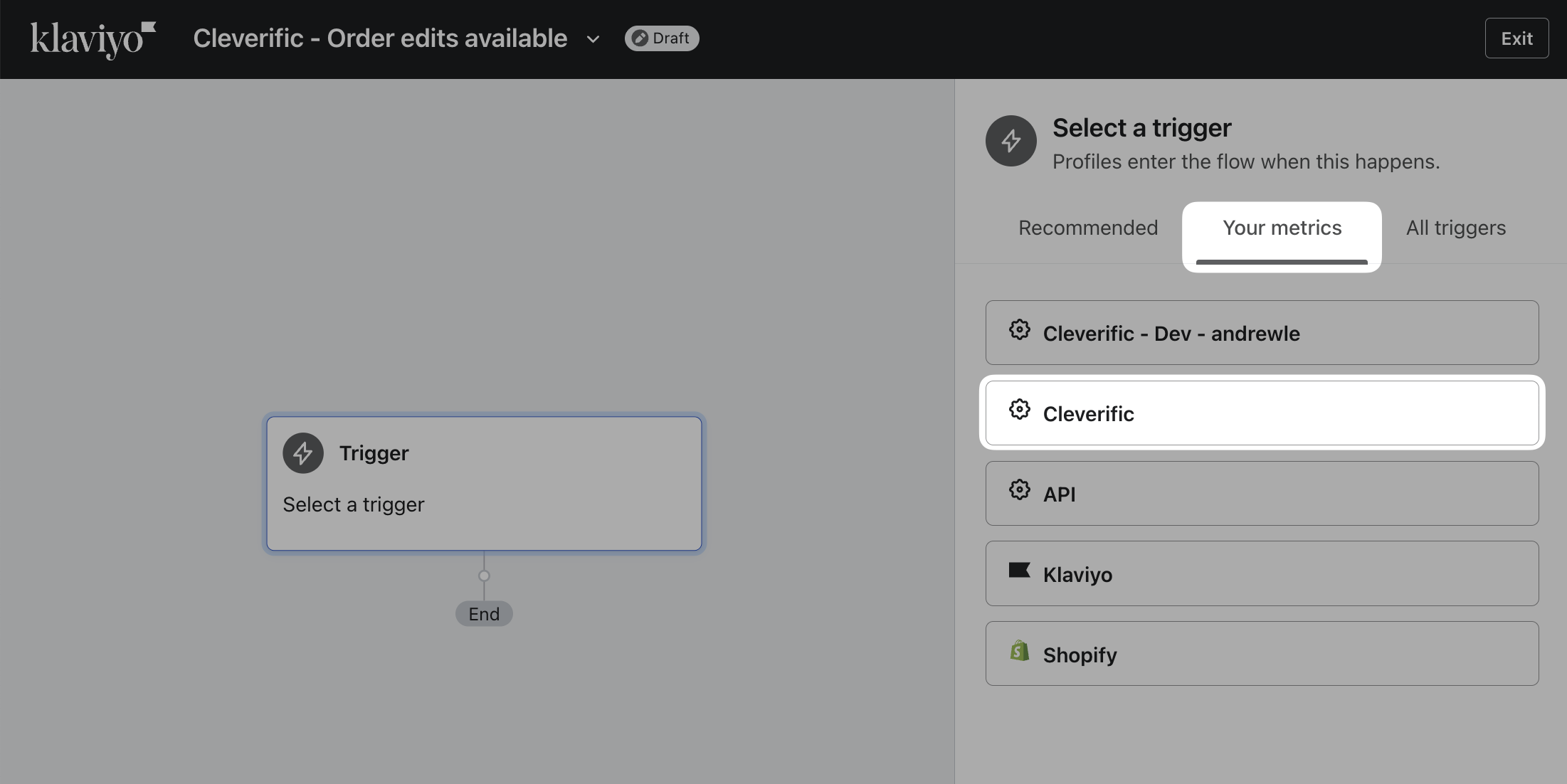Choose the Cleverific metric option
The height and width of the screenshot is (784, 1567).
[1261, 413]
